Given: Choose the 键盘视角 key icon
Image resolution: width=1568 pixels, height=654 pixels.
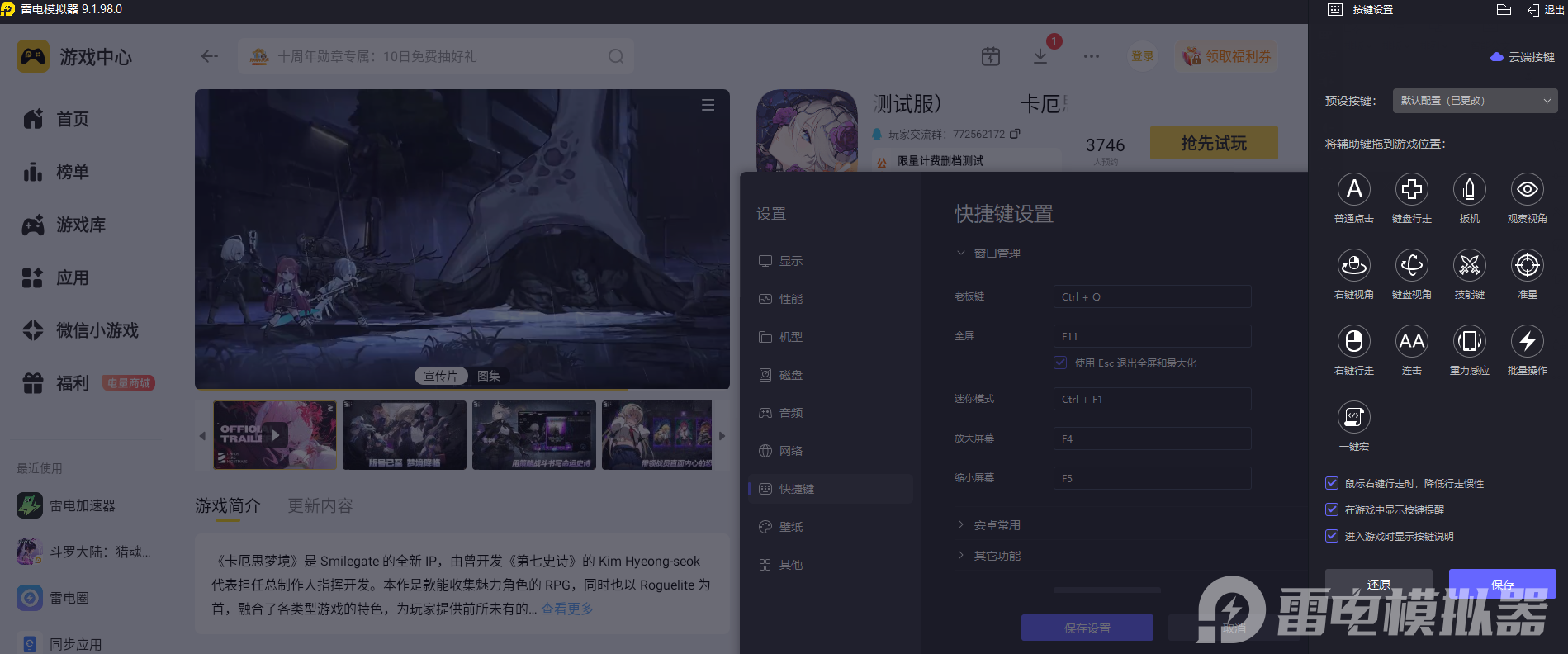Looking at the screenshot, I should click(x=1412, y=266).
